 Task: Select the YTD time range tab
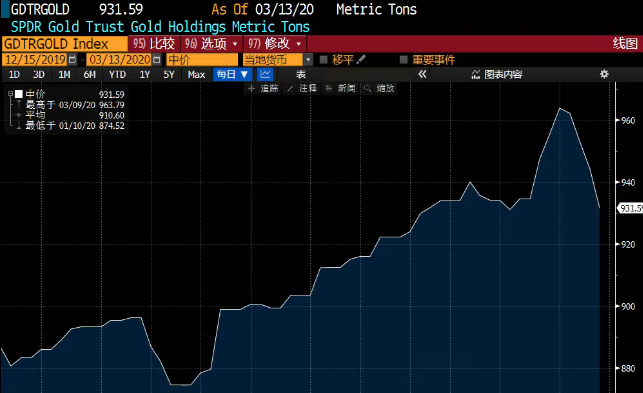pyautogui.click(x=117, y=74)
